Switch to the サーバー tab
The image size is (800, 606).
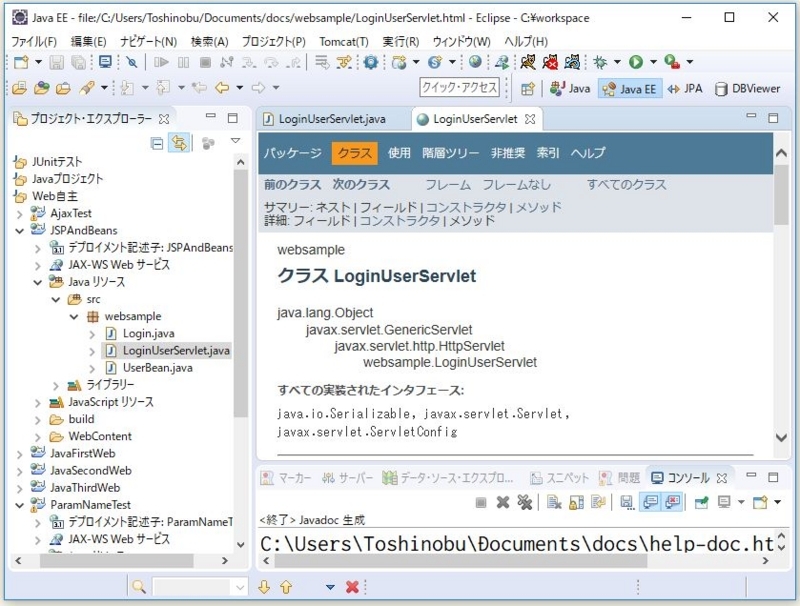(348, 477)
